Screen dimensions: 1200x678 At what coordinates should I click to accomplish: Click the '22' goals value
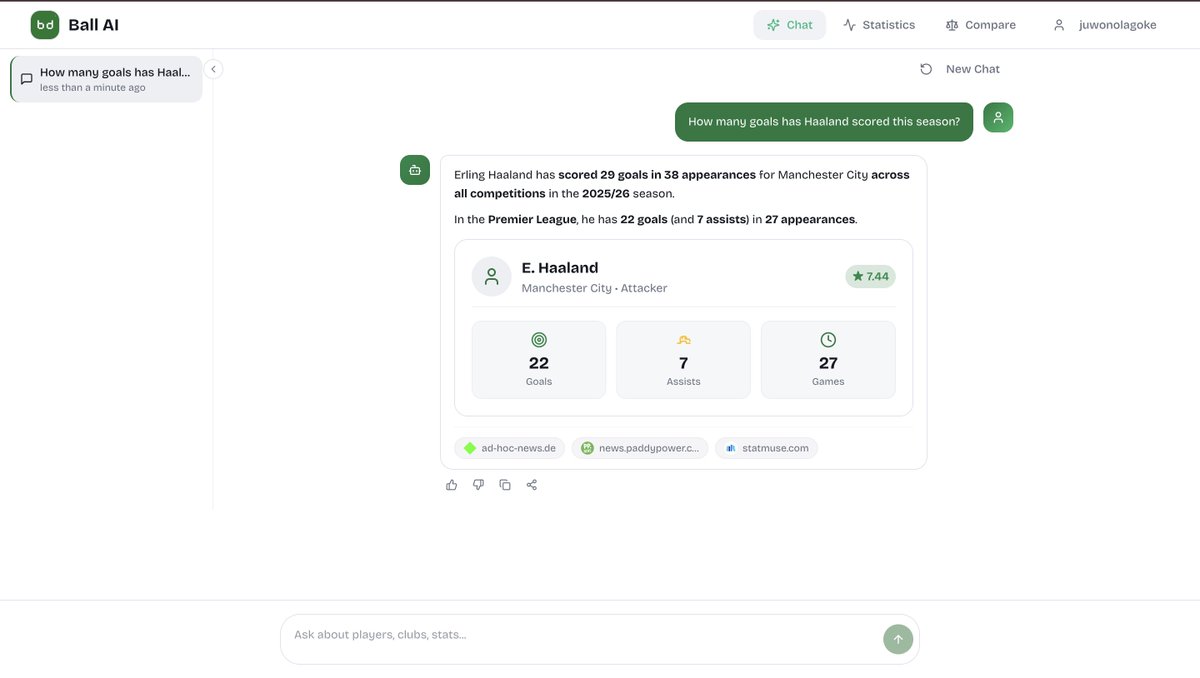539,363
